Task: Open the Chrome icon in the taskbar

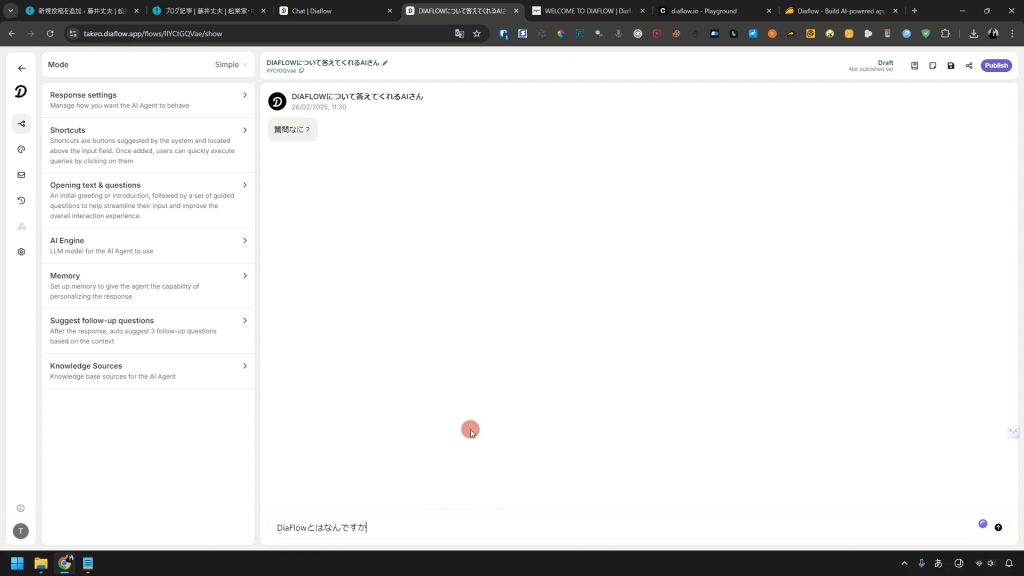Action: coord(64,563)
